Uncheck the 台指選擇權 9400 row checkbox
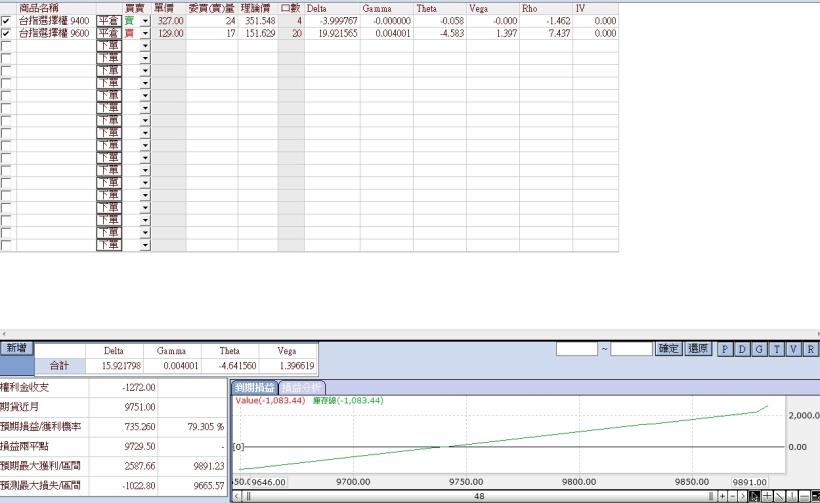This screenshot has width=820, height=503. 7,20
